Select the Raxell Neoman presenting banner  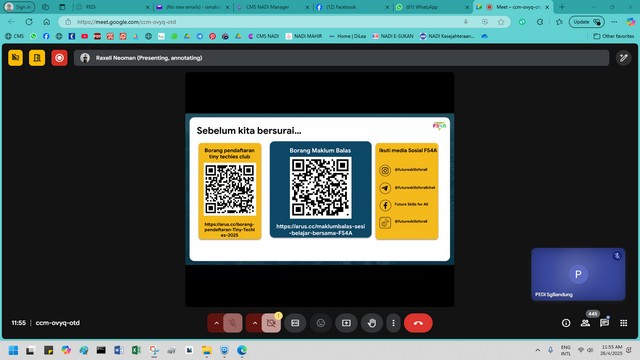(341, 58)
